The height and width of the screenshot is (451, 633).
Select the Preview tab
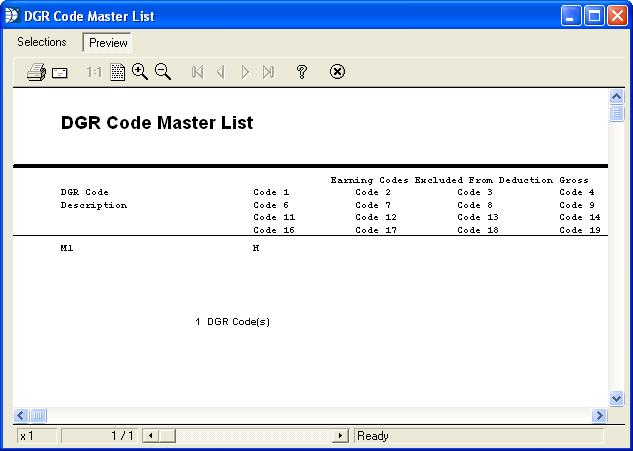coord(107,43)
